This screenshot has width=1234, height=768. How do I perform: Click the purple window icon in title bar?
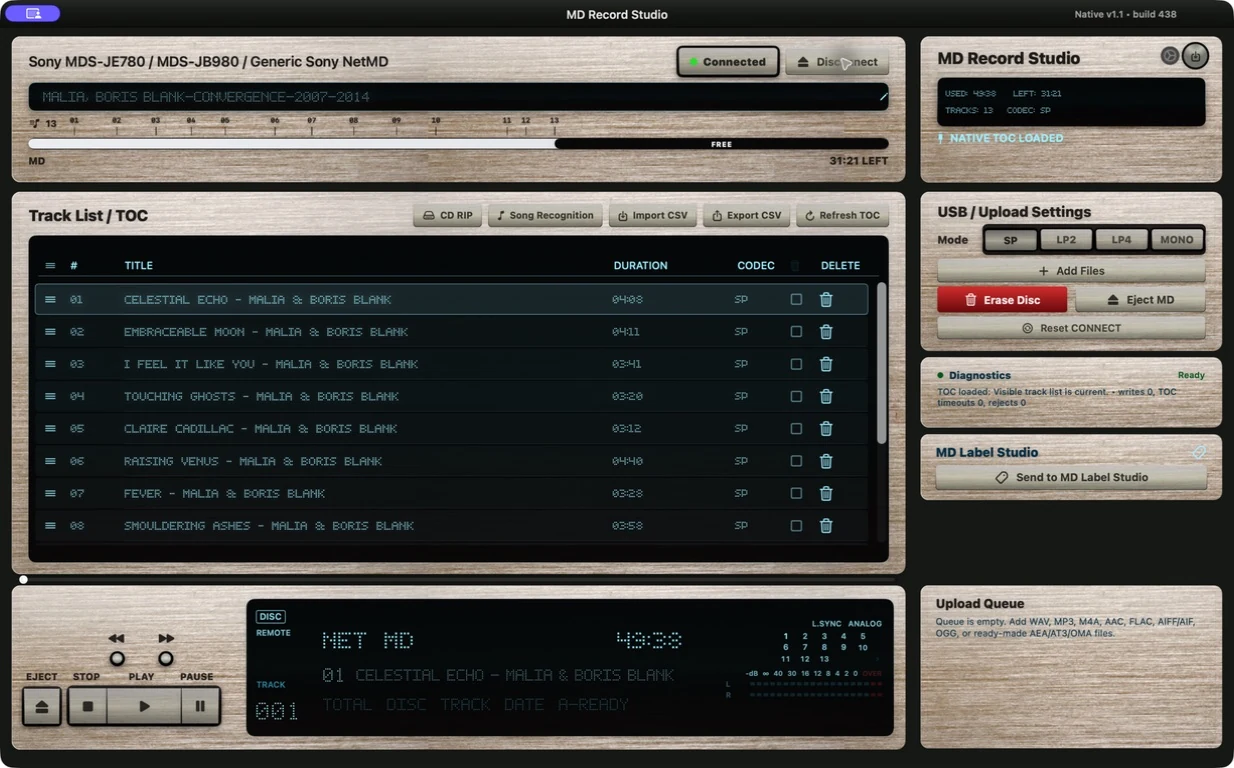point(33,14)
